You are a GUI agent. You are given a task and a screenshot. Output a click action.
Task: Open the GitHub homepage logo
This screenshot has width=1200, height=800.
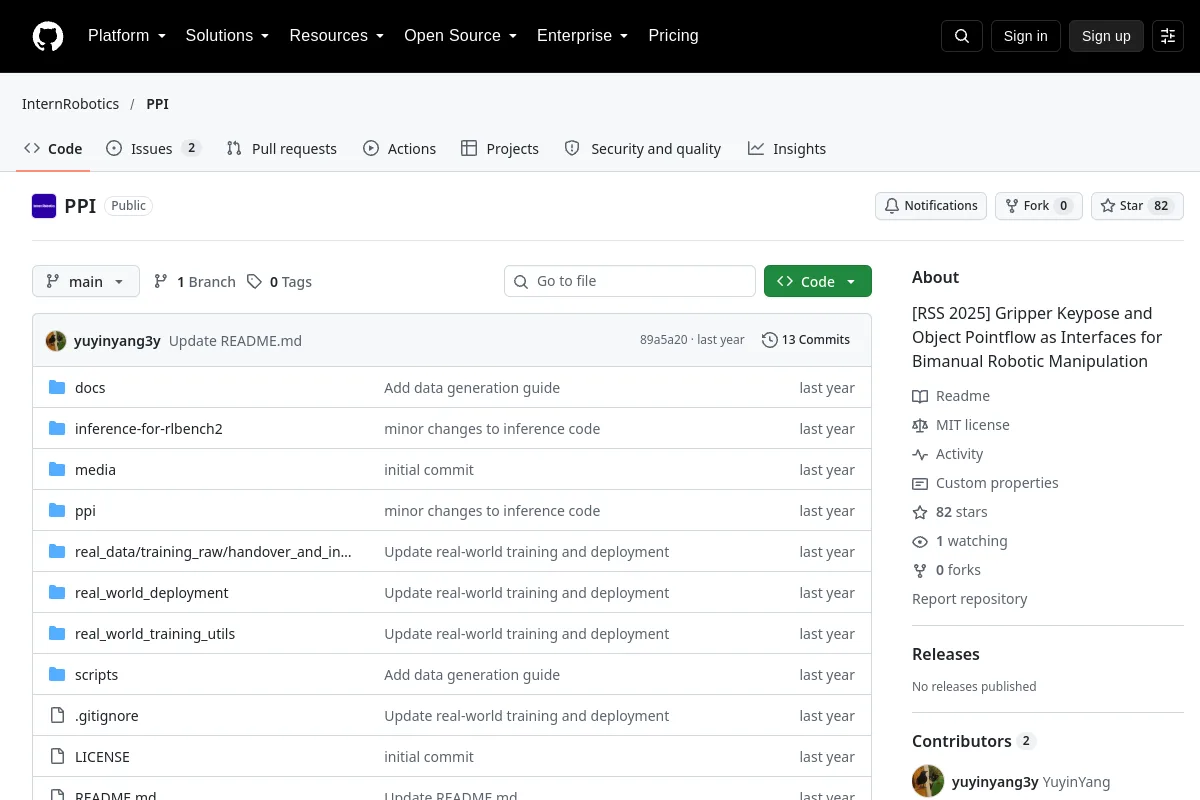point(48,36)
